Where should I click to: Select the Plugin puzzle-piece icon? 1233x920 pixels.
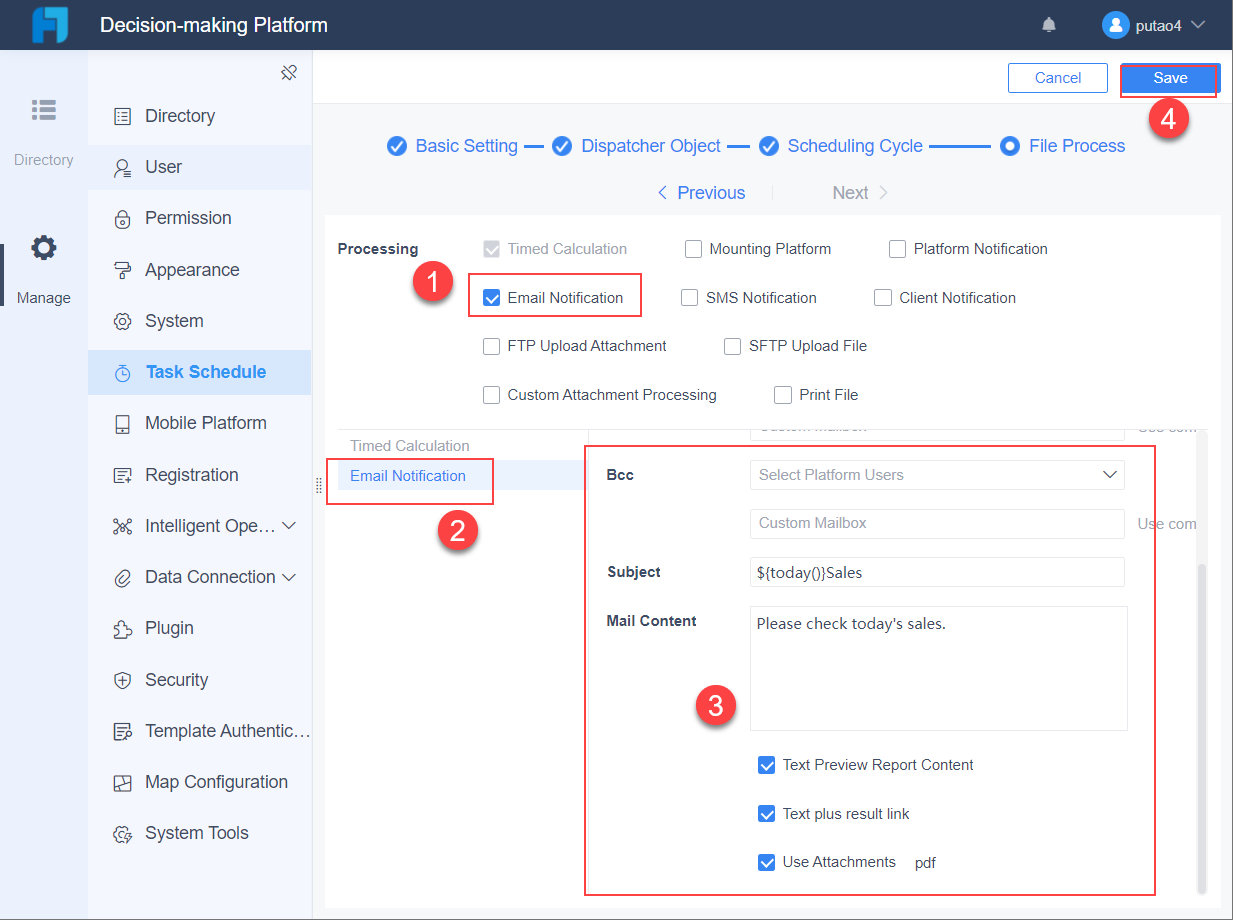click(x=120, y=628)
